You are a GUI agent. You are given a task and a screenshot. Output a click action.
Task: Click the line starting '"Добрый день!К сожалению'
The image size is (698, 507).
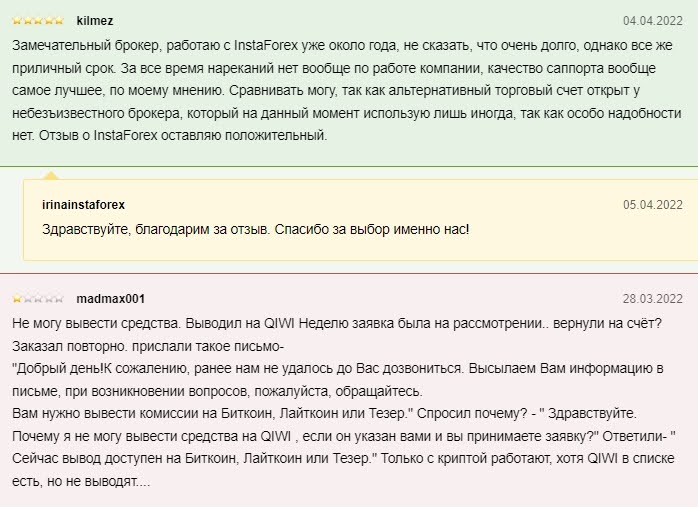point(338,369)
